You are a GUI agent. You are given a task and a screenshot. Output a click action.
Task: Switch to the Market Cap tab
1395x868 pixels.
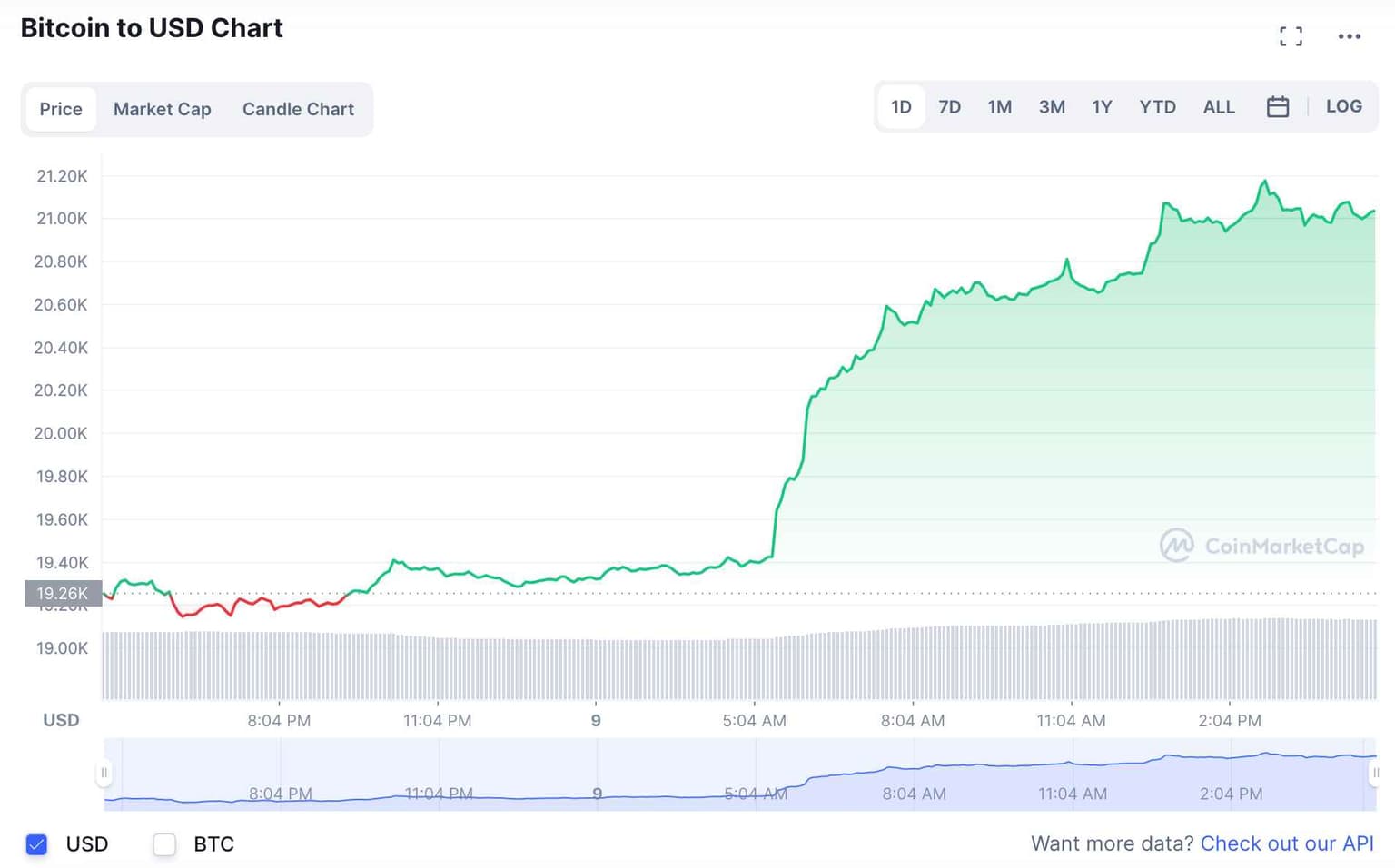coord(162,109)
